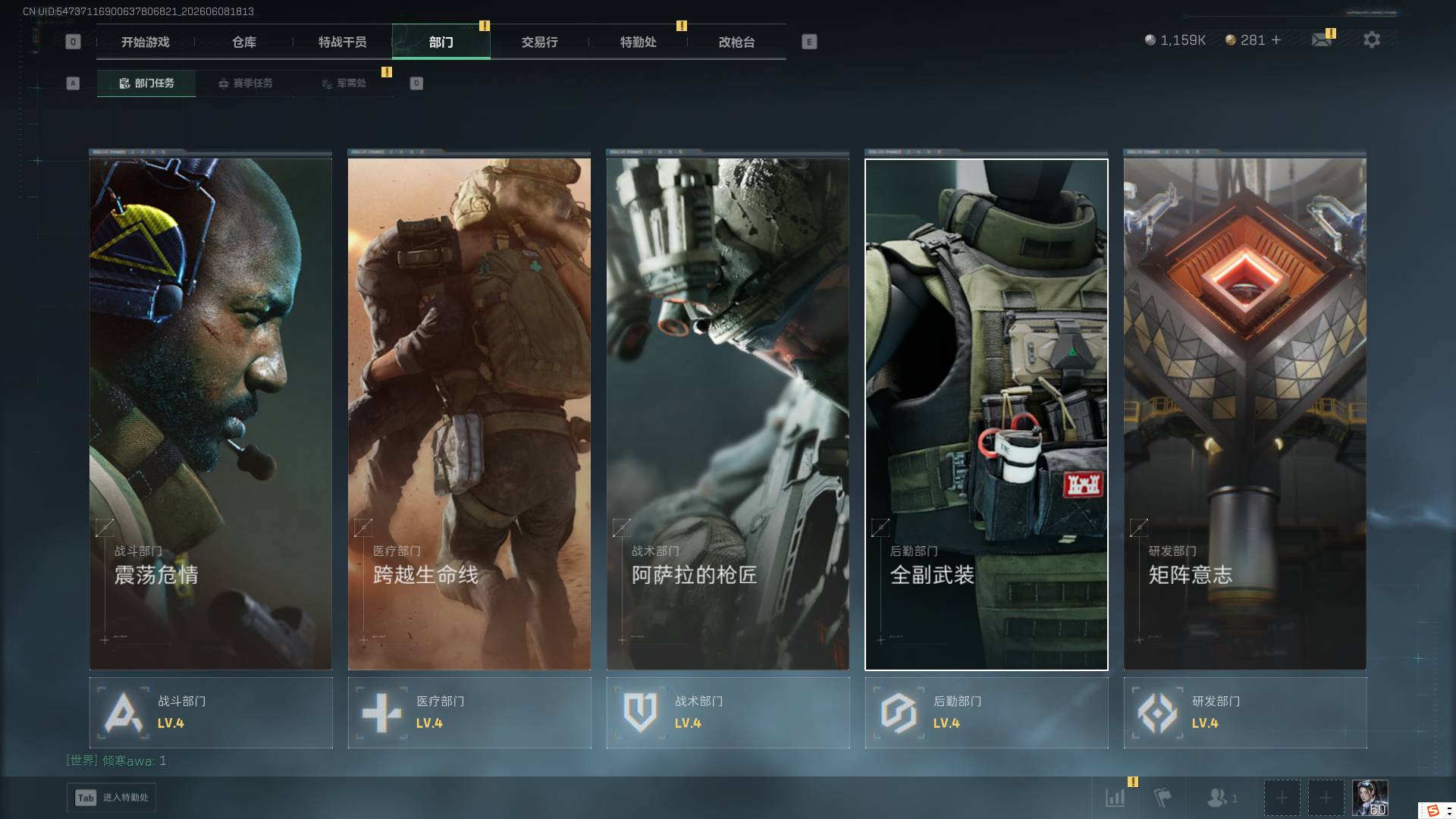Click the flag icon in bottom bar
This screenshot has height=819, width=1456.
pos(1162,797)
